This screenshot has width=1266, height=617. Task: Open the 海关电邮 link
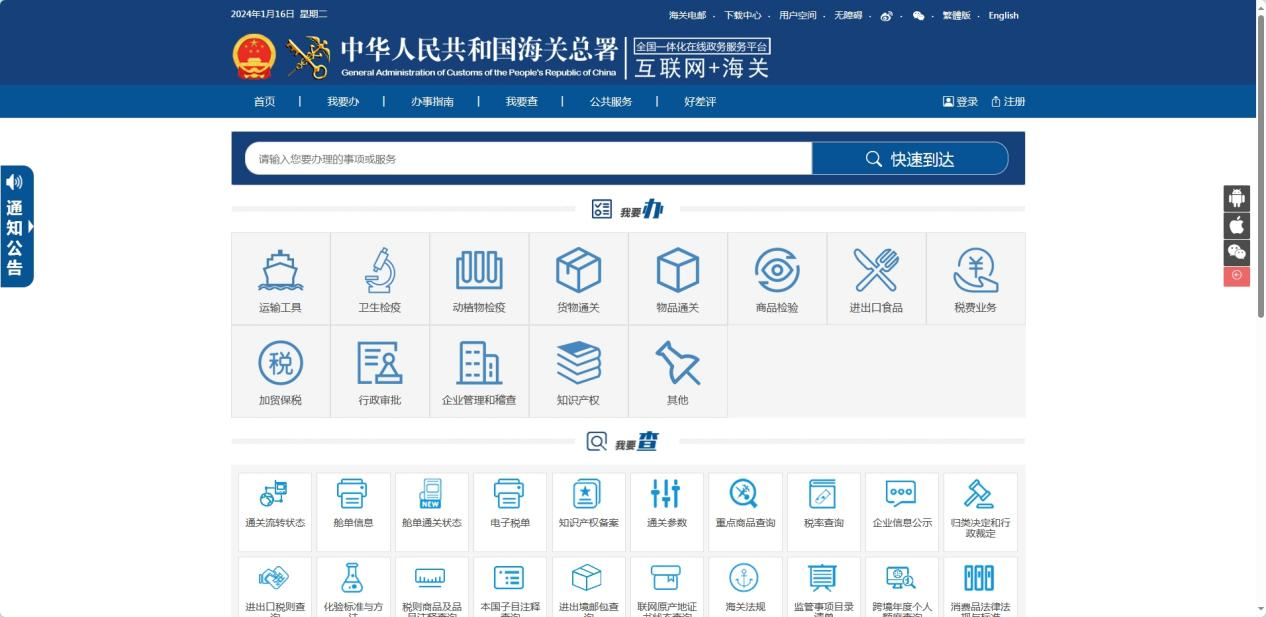[x=687, y=16]
